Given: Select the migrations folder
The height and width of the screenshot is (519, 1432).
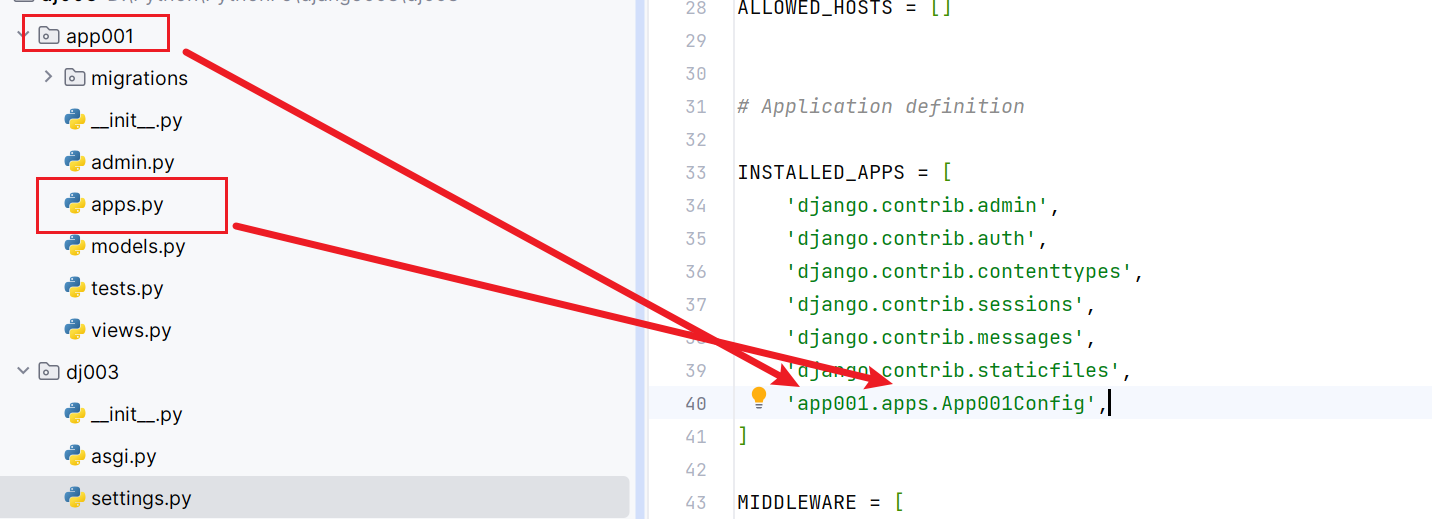Looking at the screenshot, I should click(x=139, y=78).
